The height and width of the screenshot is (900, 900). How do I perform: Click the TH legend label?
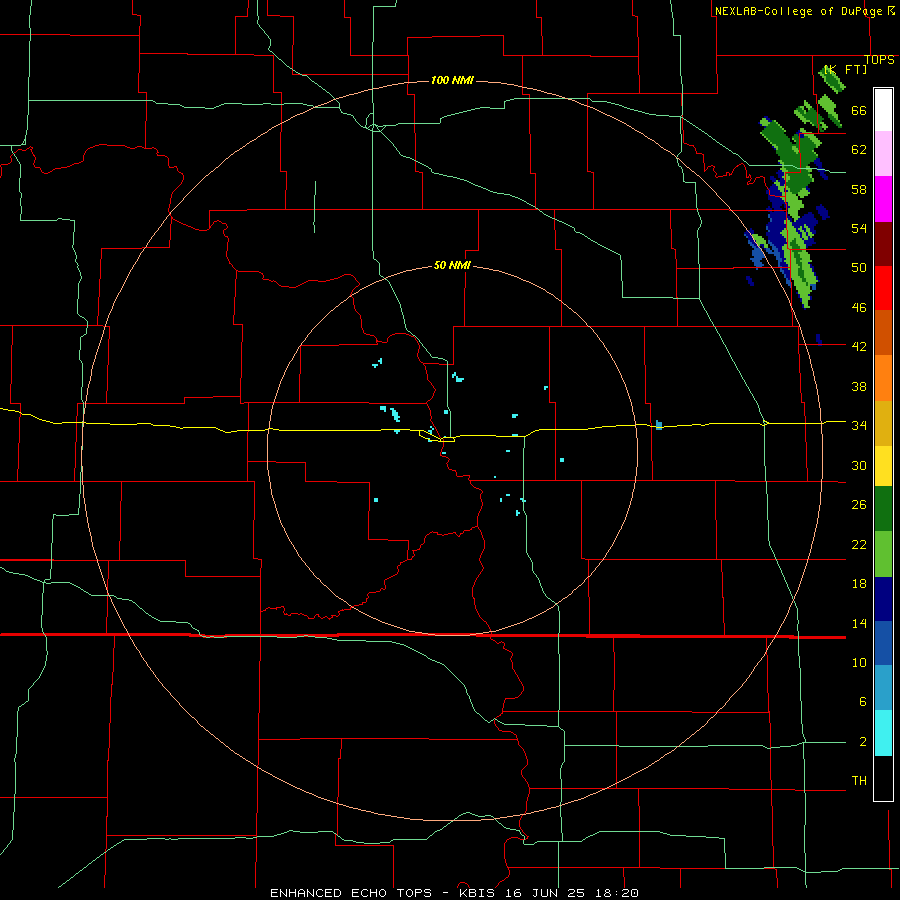[859, 781]
